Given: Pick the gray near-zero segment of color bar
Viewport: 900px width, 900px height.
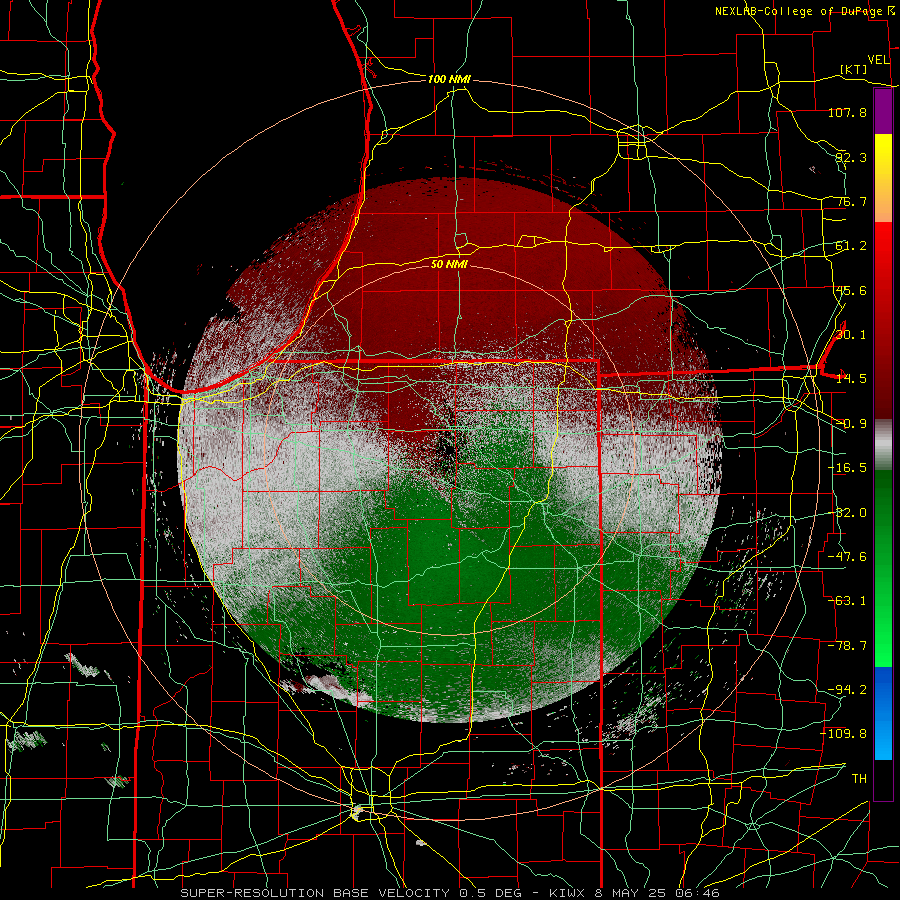Looking at the screenshot, I should coord(883,445).
